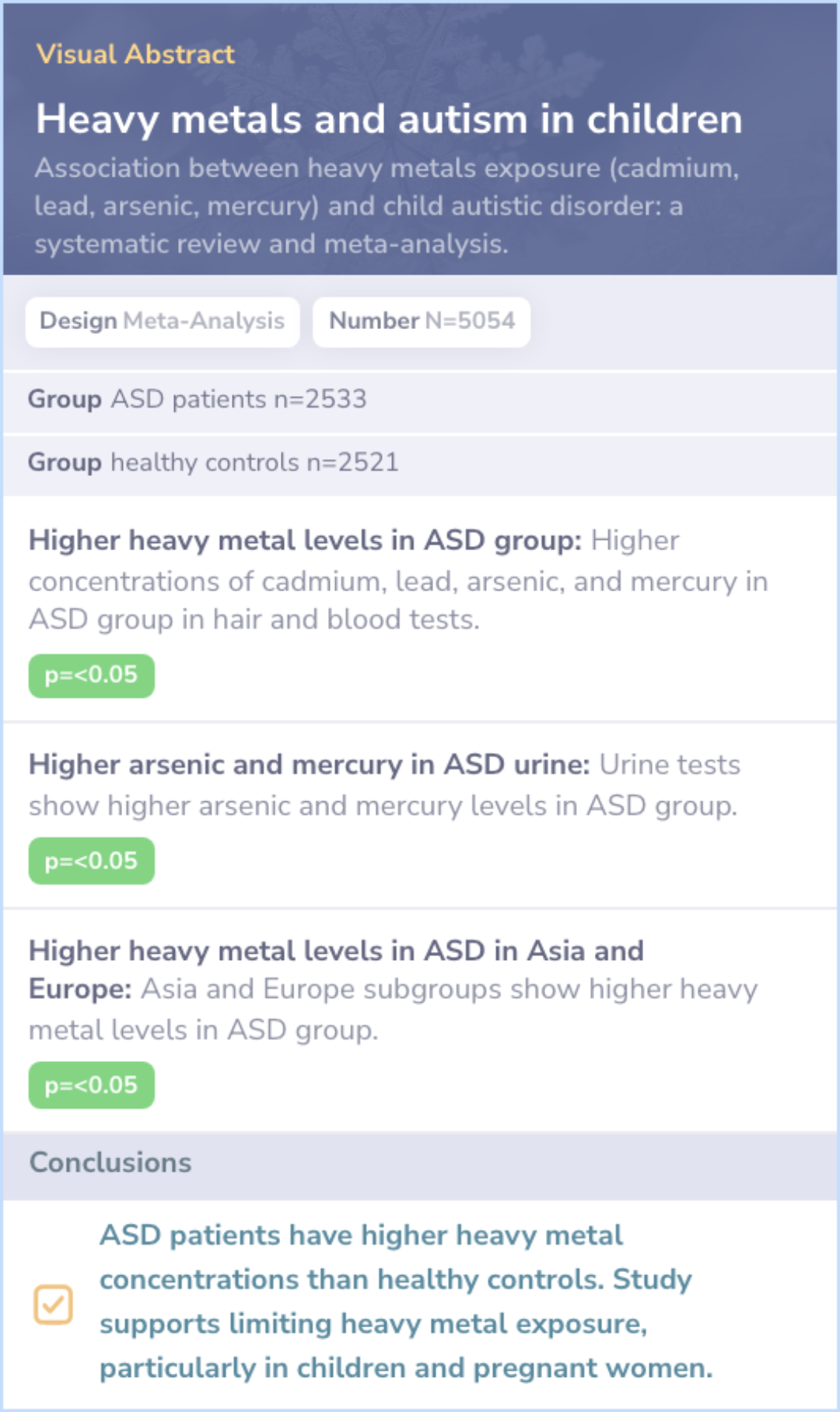Image resolution: width=840 pixels, height=1412 pixels.
Task: Click the subtitle describing systematic review and meta-analysis
Action: (387, 206)
